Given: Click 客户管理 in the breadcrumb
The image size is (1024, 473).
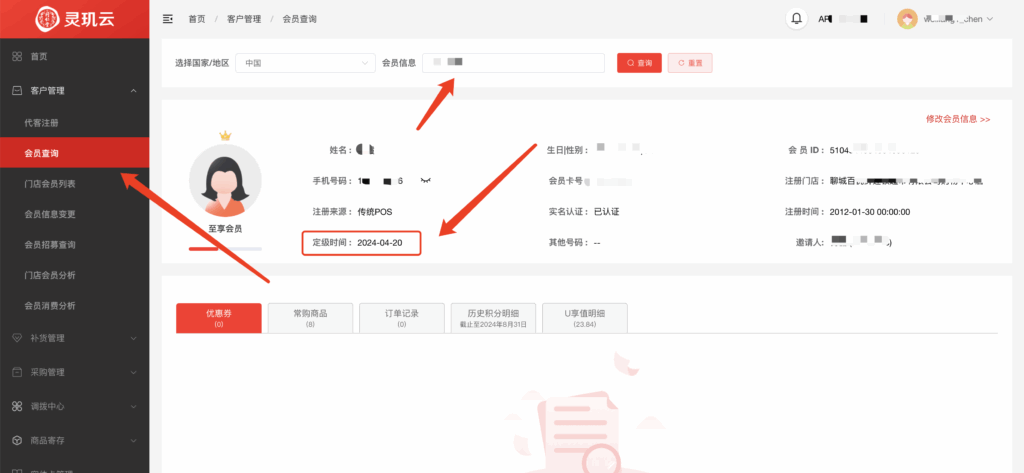Looking at the screenshot, I should point(244,19).
